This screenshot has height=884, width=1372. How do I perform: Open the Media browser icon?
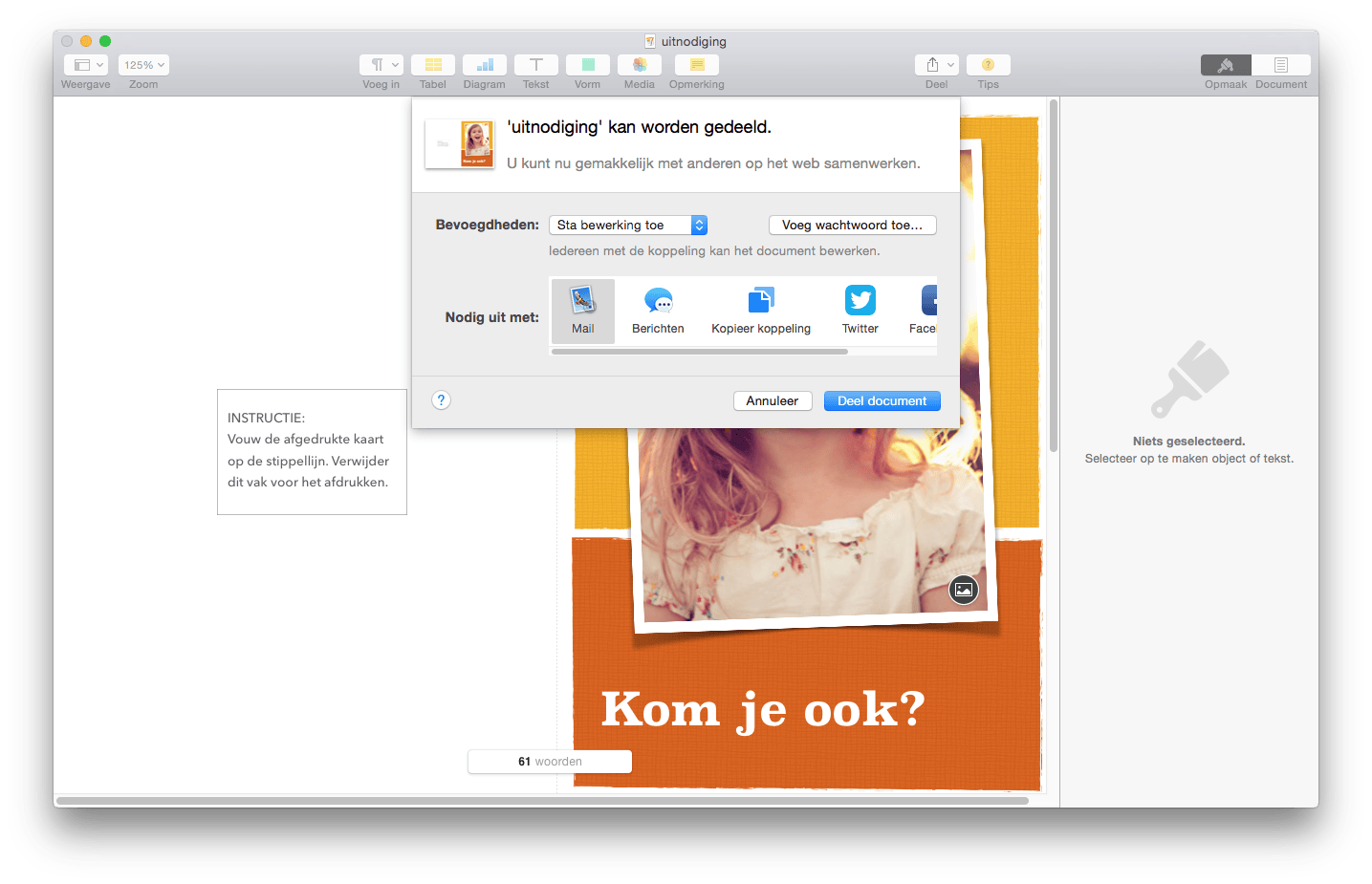pos(639,65)
